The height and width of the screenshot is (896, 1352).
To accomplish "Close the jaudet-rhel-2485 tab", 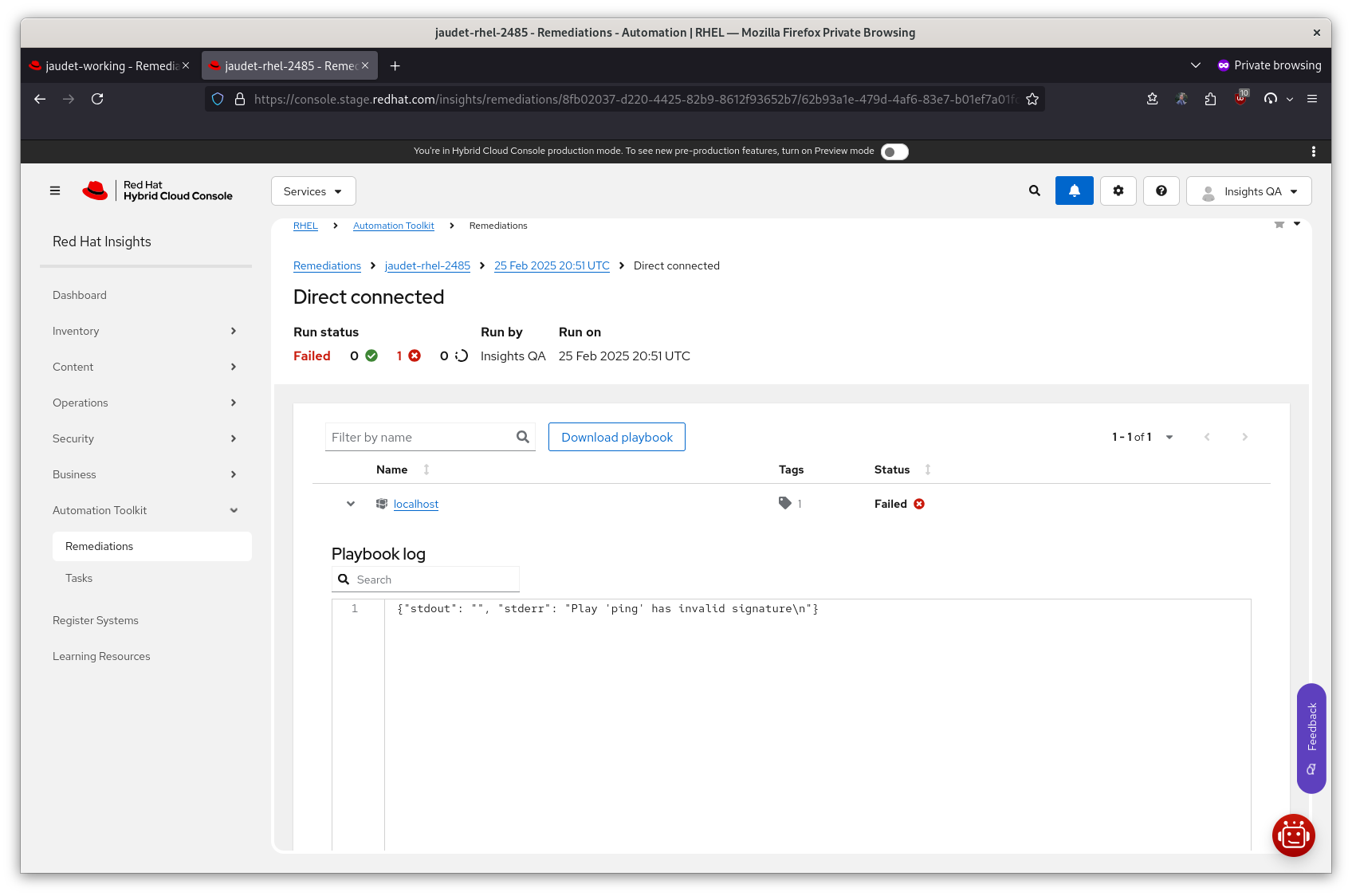I will click(x=365, y=65).
